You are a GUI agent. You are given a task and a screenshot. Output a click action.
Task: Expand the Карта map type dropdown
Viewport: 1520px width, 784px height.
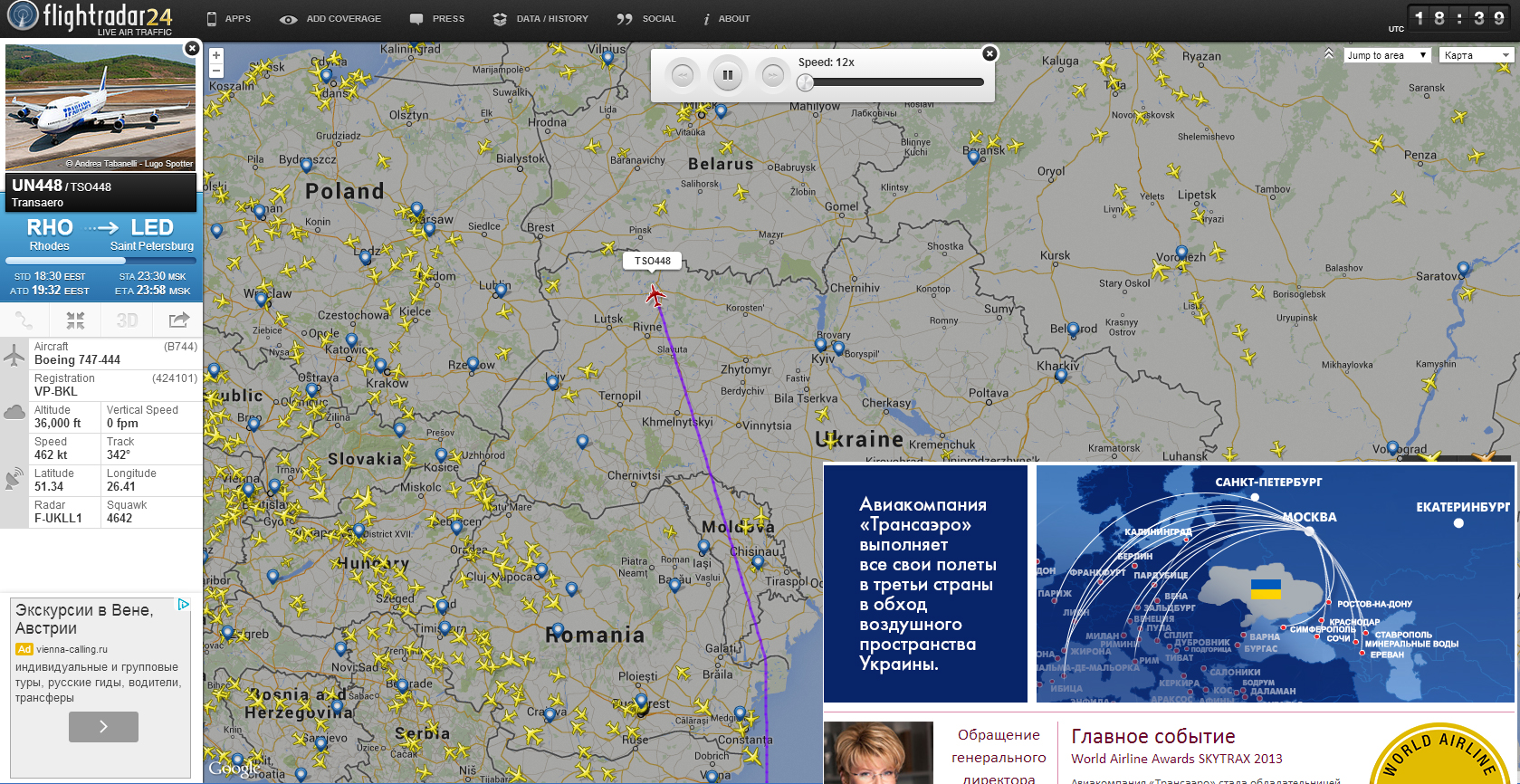point(1476,55)
